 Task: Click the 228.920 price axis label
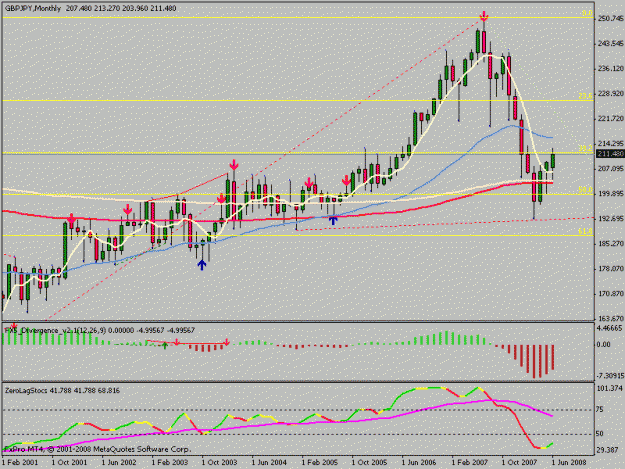pos(611,94)
